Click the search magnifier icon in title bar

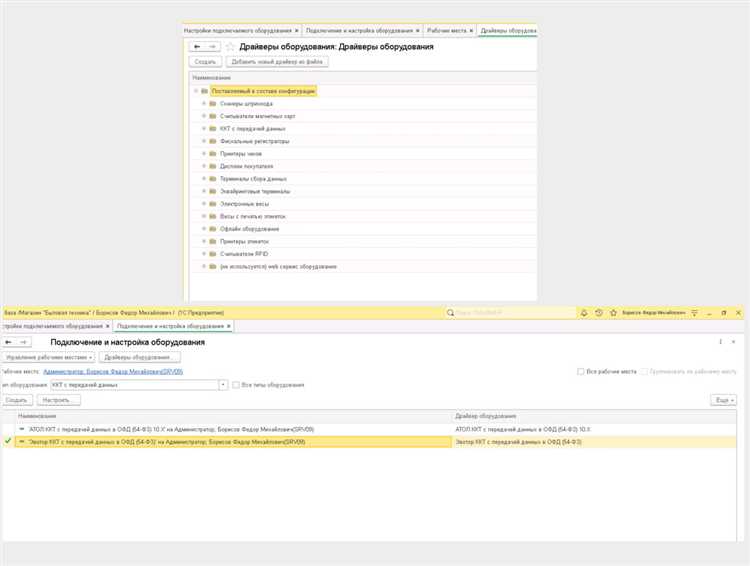(450, 313)
